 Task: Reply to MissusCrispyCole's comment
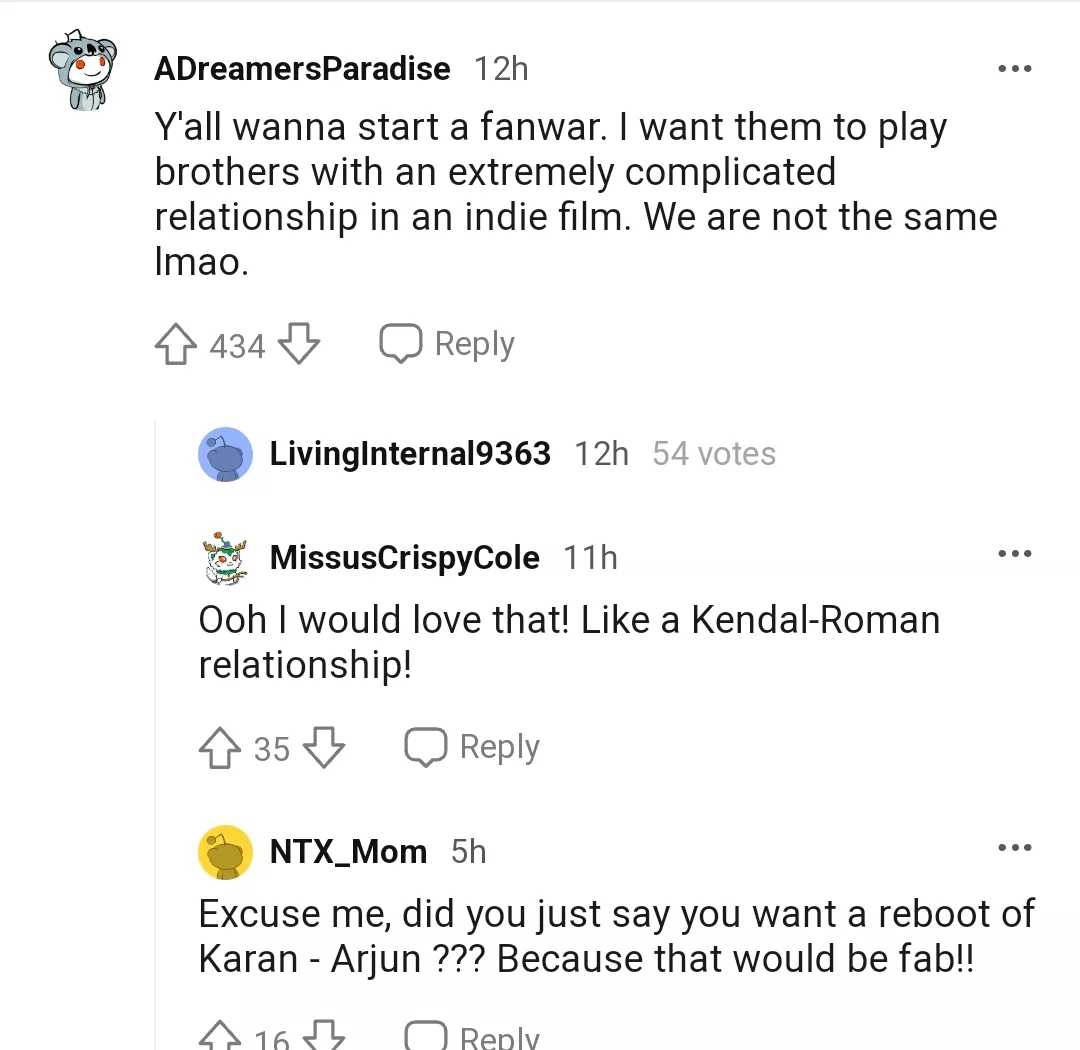point(472,748)
